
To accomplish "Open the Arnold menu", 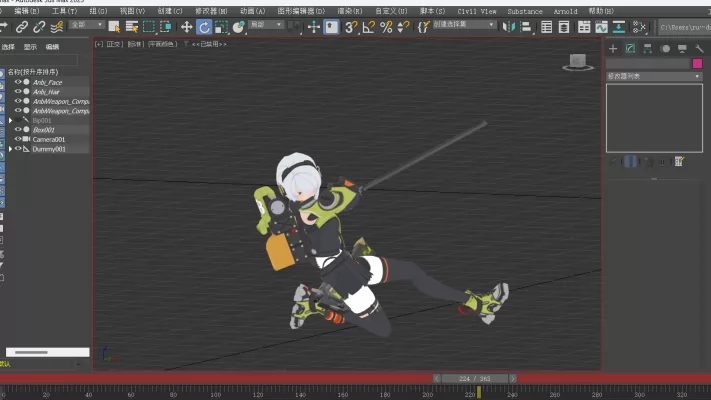I will pyautogui.click(x=565, y=11).
